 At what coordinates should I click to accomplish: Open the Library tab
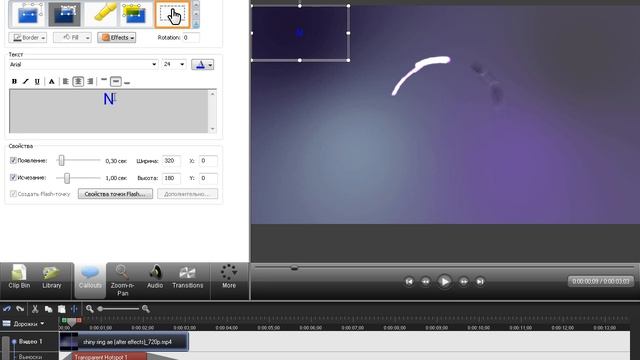[x=52, y=277]
